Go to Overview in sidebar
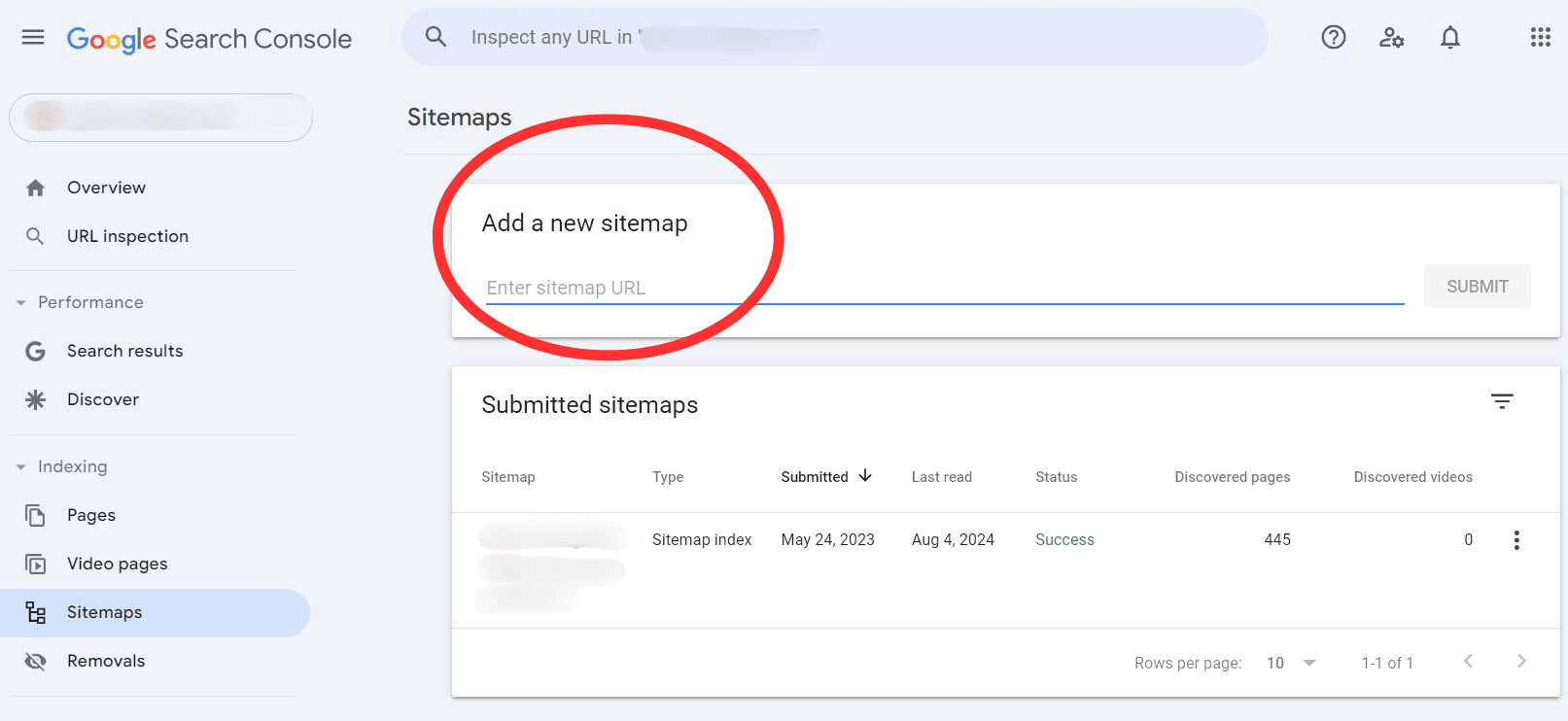 coord(106,188)
